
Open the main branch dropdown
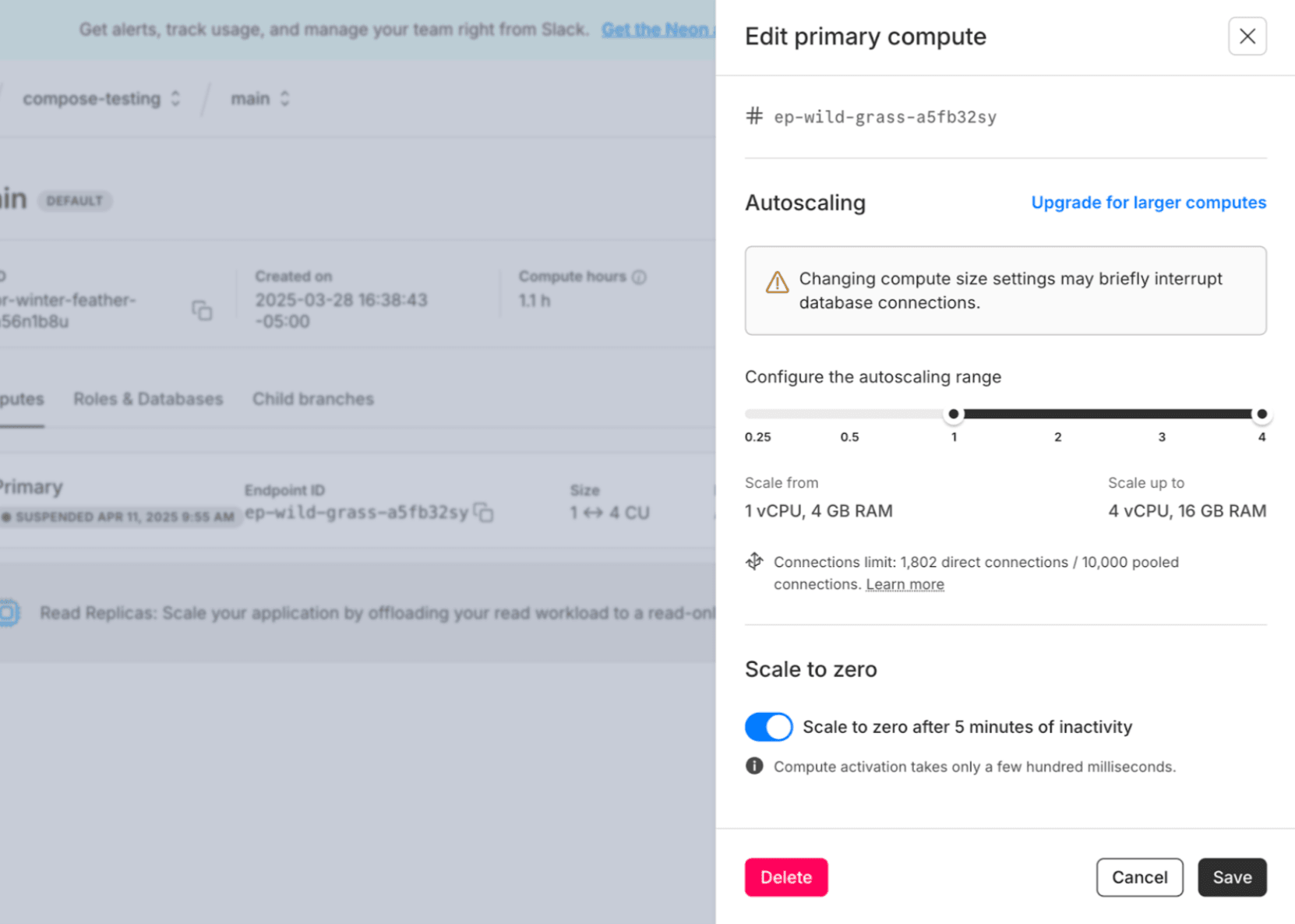coord(260,99)
